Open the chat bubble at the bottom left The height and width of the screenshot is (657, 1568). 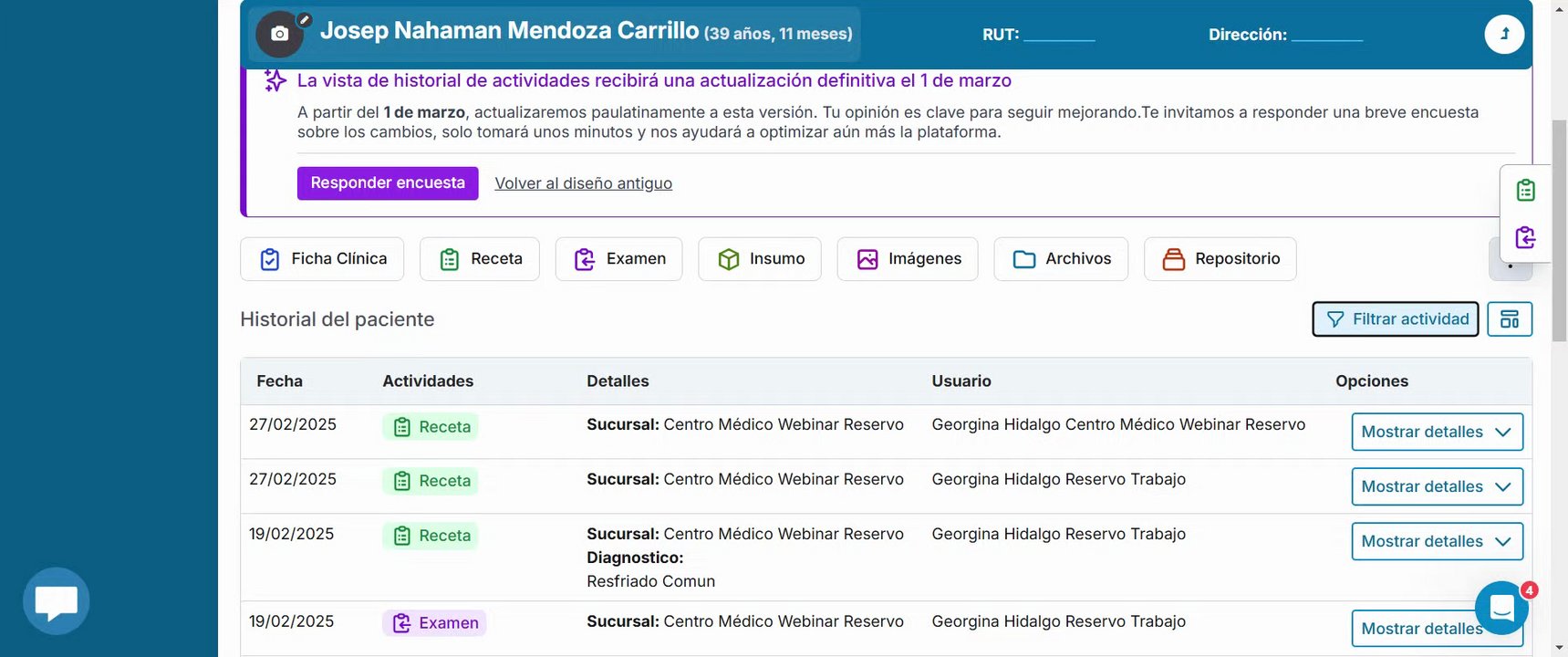coord(57,601)
